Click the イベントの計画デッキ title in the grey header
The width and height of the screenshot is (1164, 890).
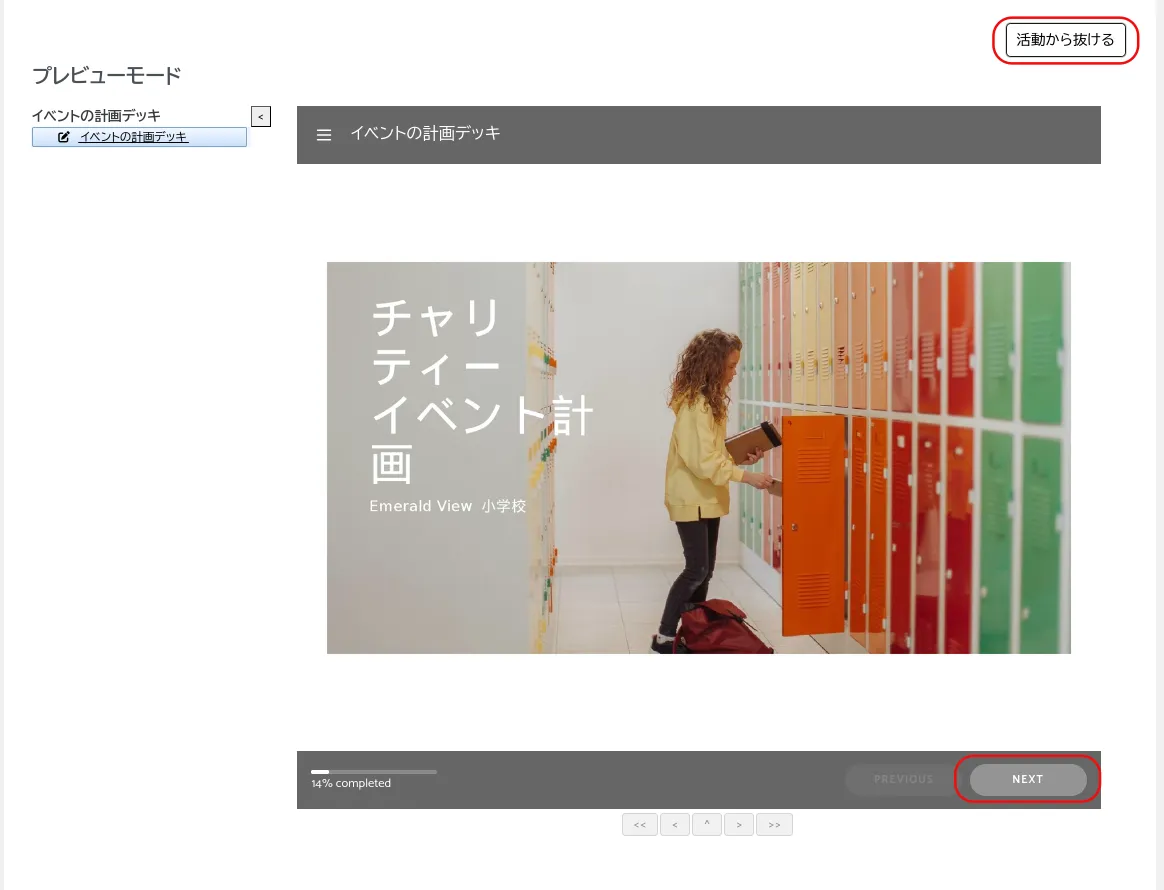(425, 133)
